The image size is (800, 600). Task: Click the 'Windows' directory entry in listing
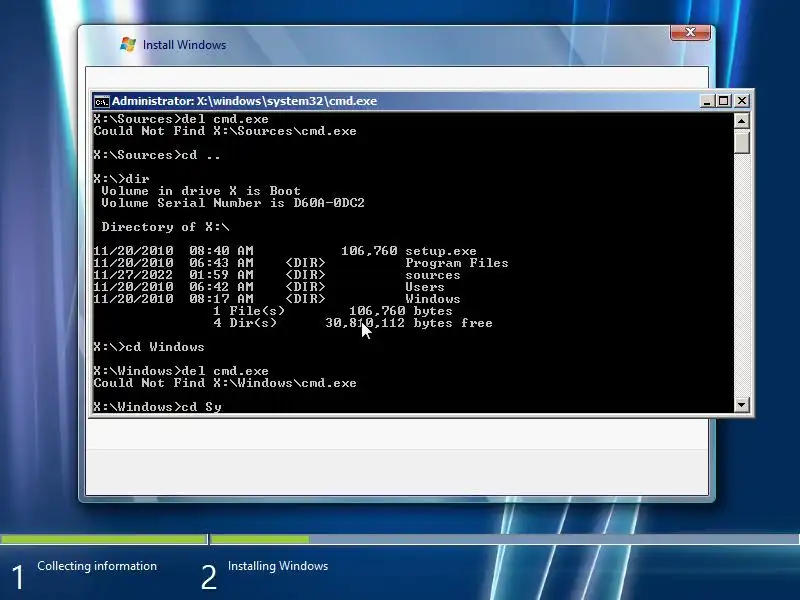(433, 299)
